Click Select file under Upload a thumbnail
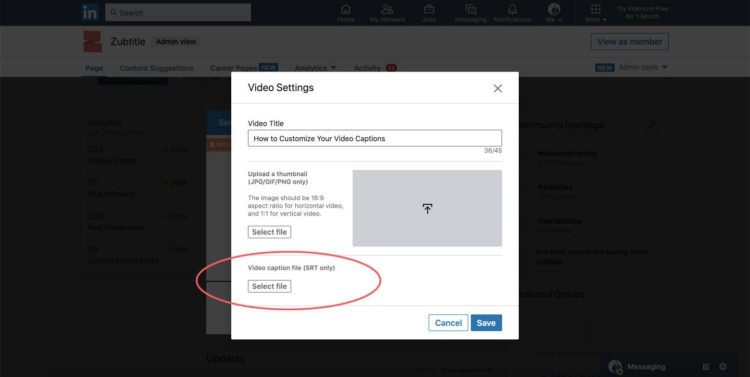 269,232
